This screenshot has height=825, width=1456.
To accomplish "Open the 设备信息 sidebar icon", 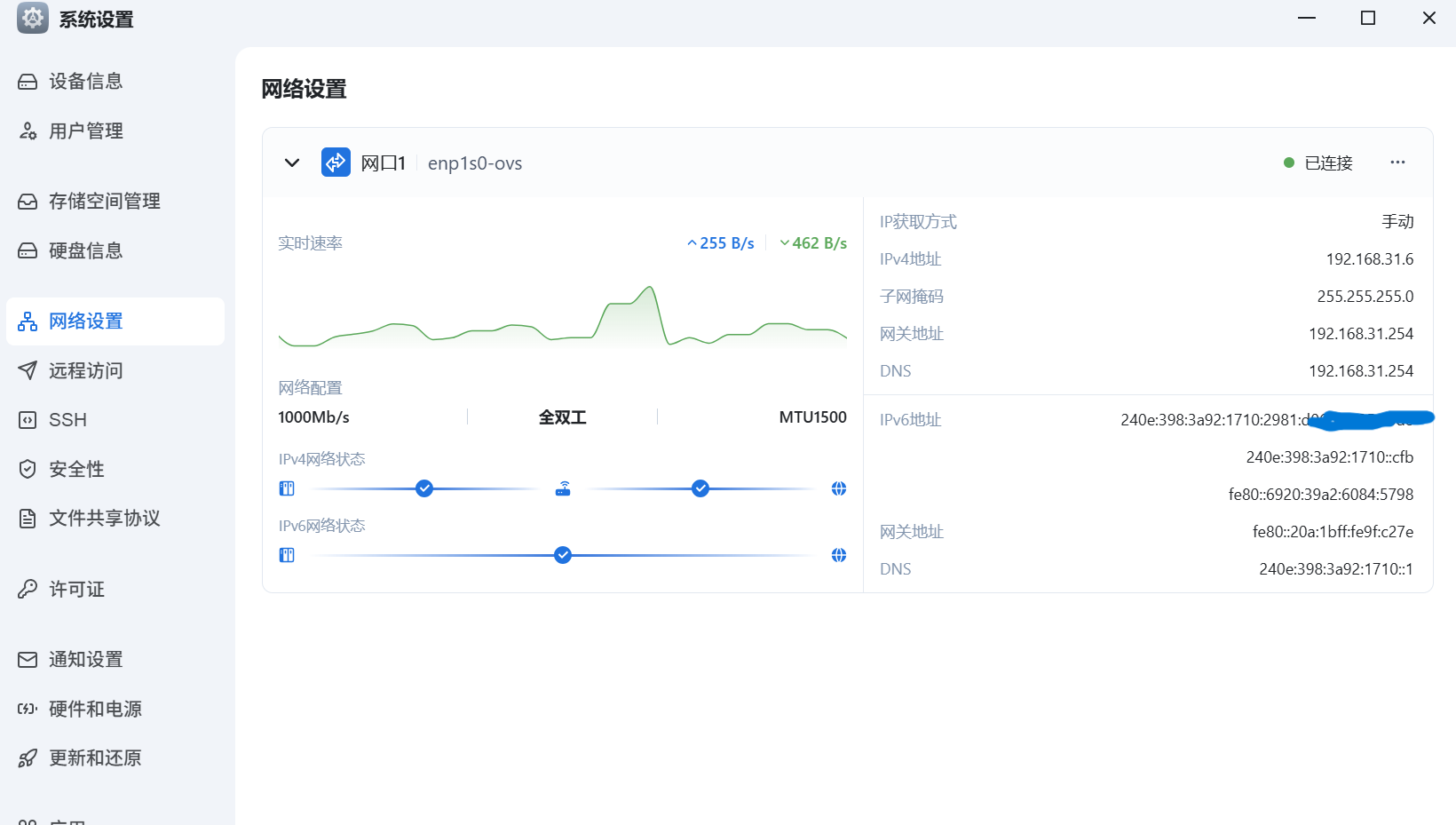I will click(28, 81).
